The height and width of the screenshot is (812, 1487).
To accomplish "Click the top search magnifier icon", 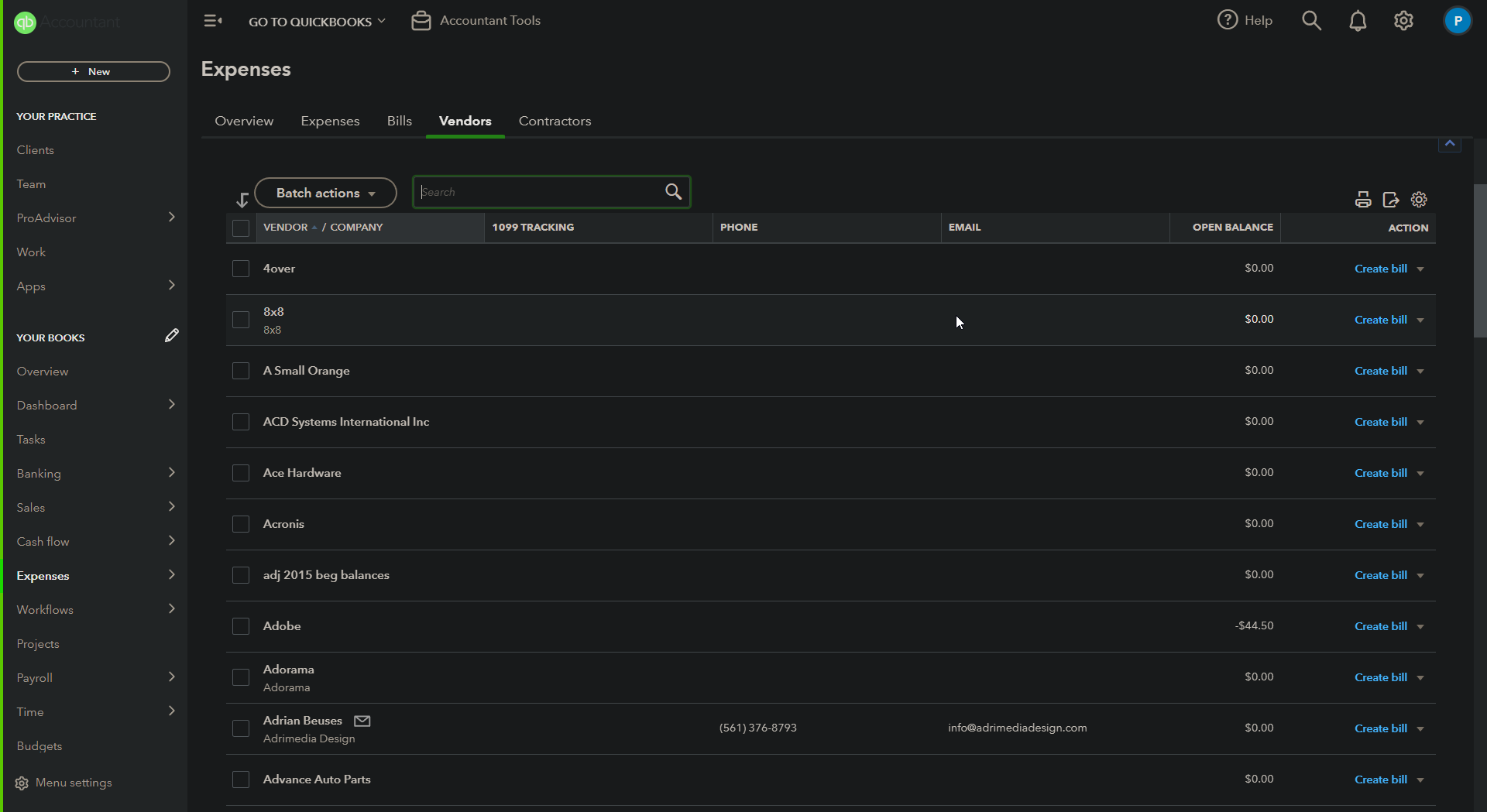I will click(x=1311, y=20).
